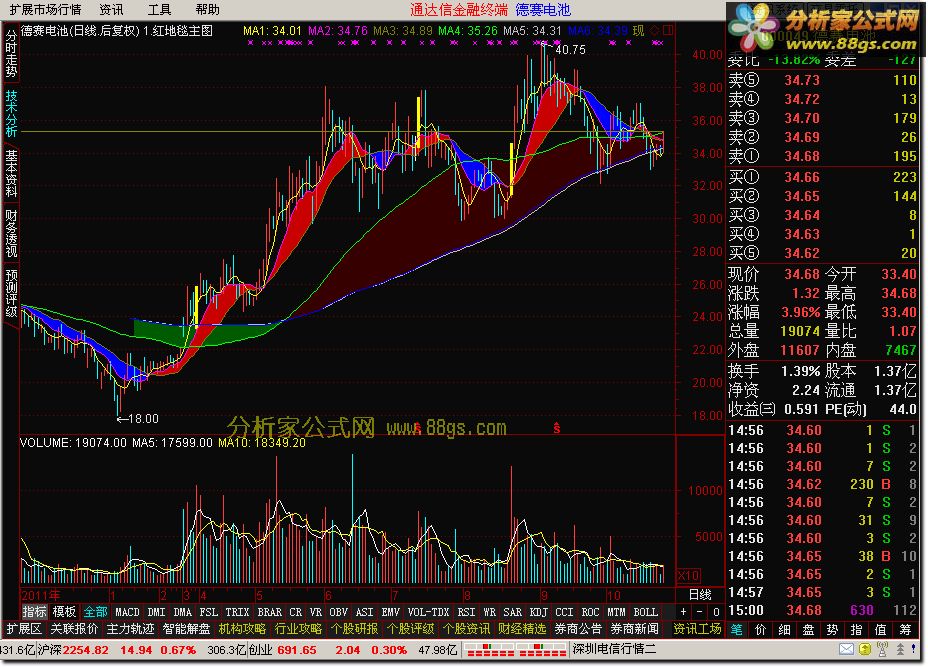Open the 个股评级 tab
Screen dimensions: 928x667
(410, 629)
